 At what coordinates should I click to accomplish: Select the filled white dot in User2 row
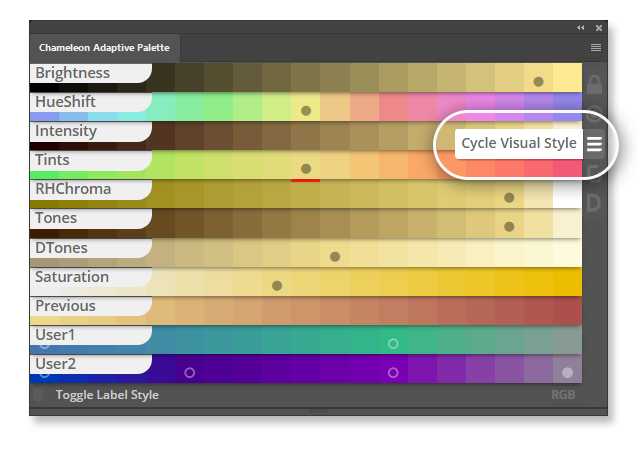(x=567, y=369)
